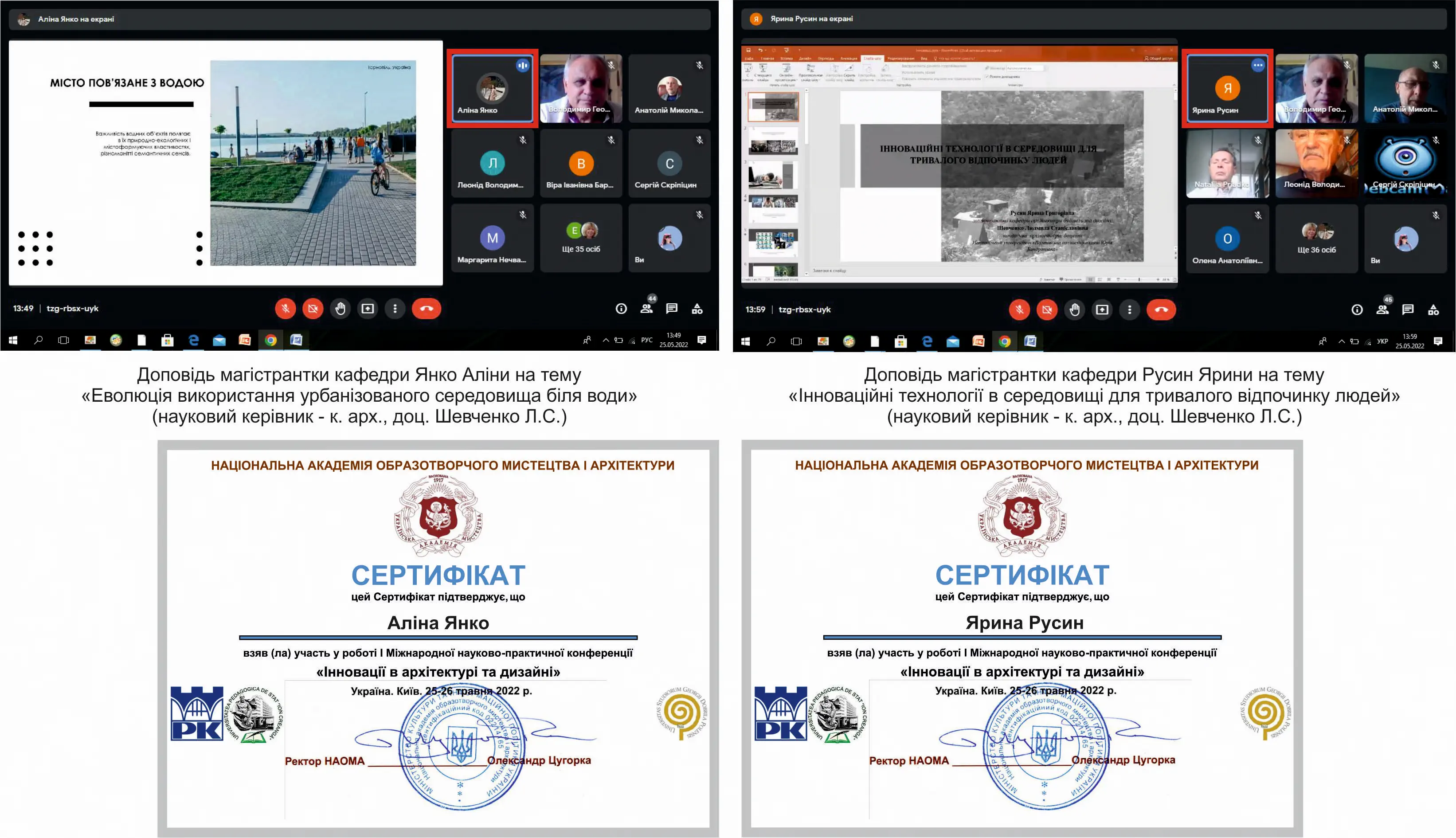Click the Общий доступ share button

tap(1160, 59)
